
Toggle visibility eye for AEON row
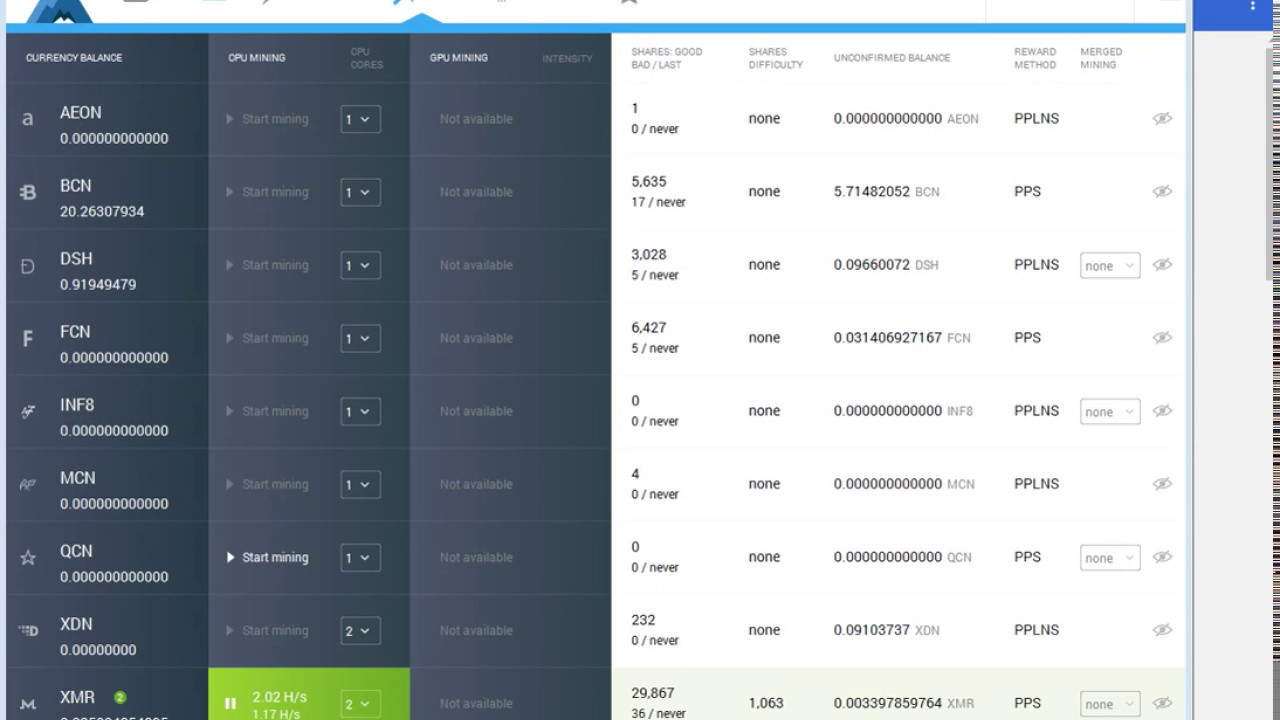tap(1162, 118)
